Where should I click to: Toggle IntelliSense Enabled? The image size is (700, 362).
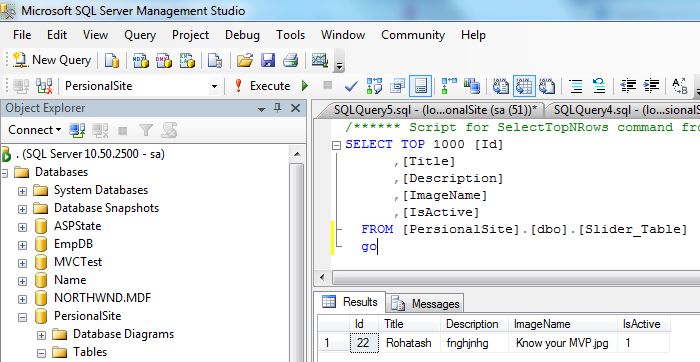click(x=420, y=86)
